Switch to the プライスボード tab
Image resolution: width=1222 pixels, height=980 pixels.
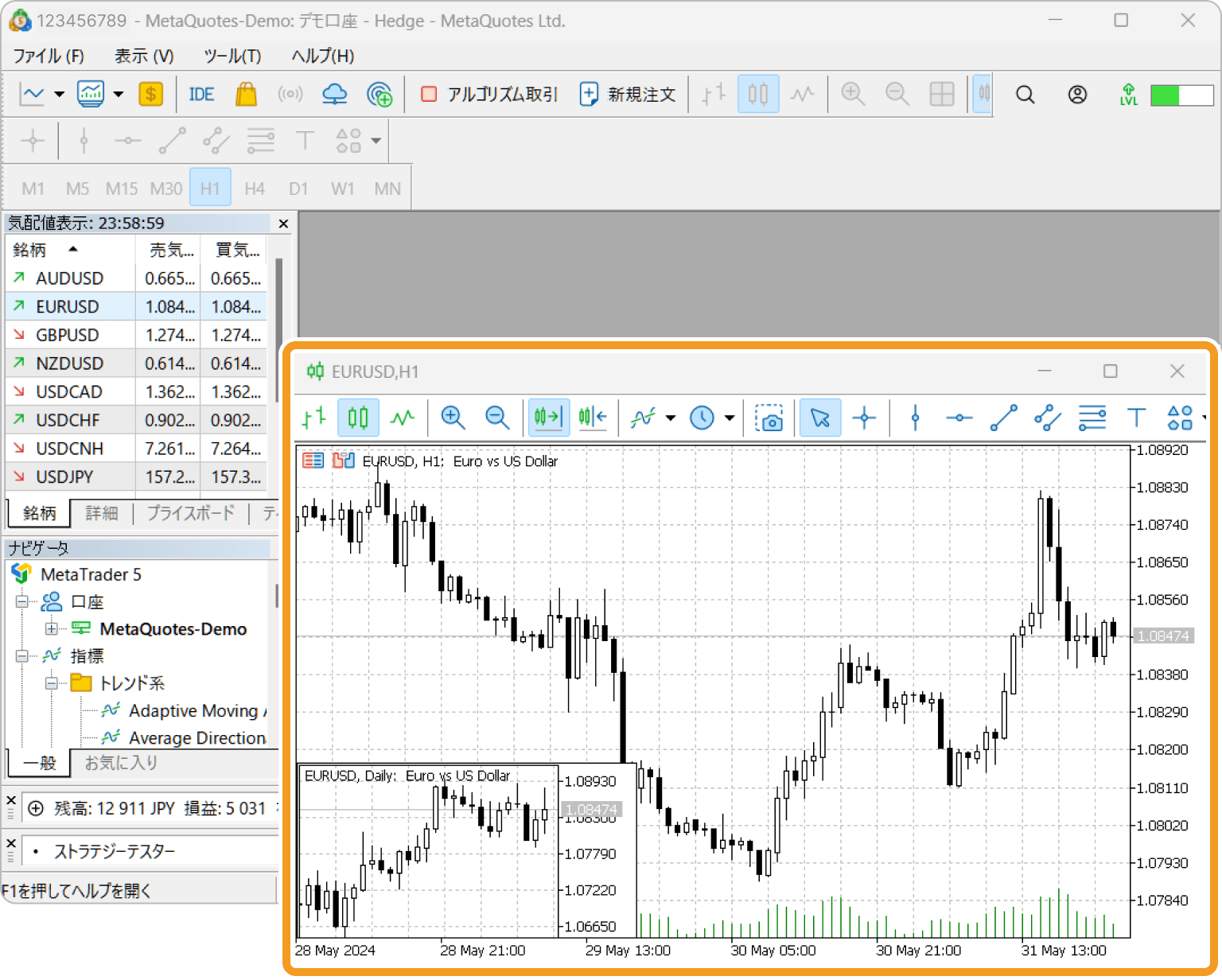pyautogui.click(x=191, y=513)
